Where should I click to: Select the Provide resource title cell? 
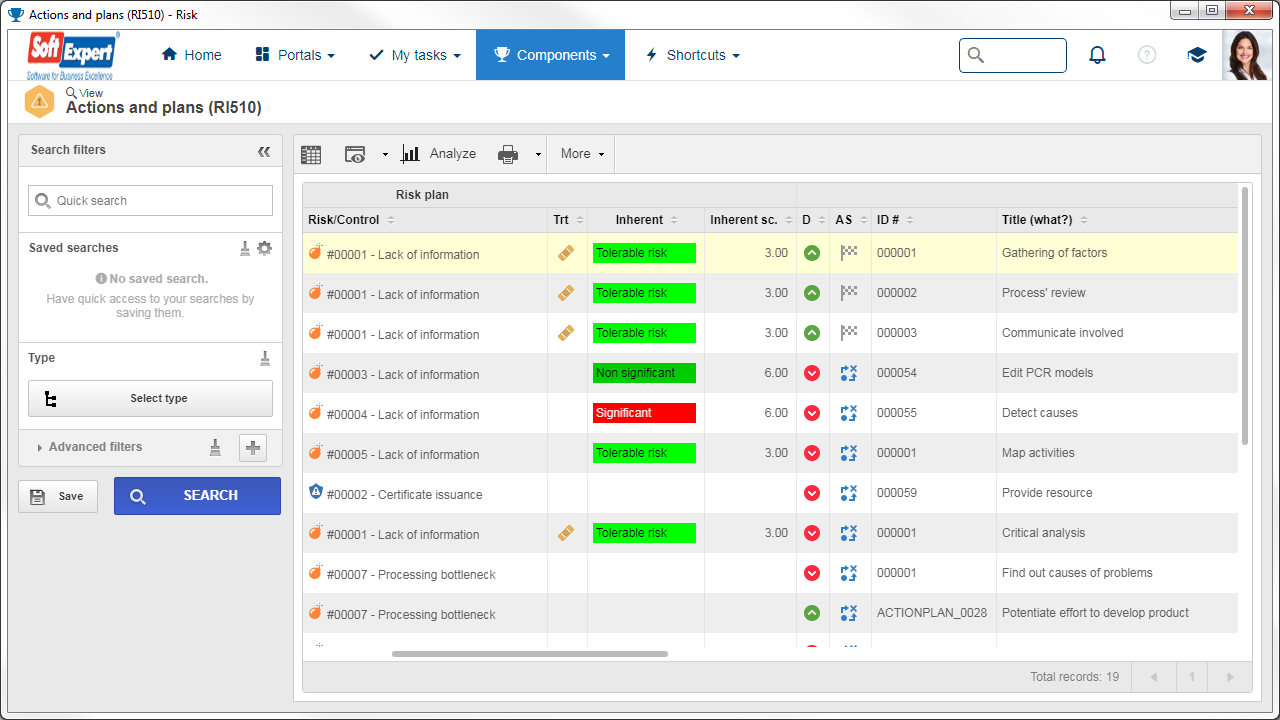coord(1117,493)
